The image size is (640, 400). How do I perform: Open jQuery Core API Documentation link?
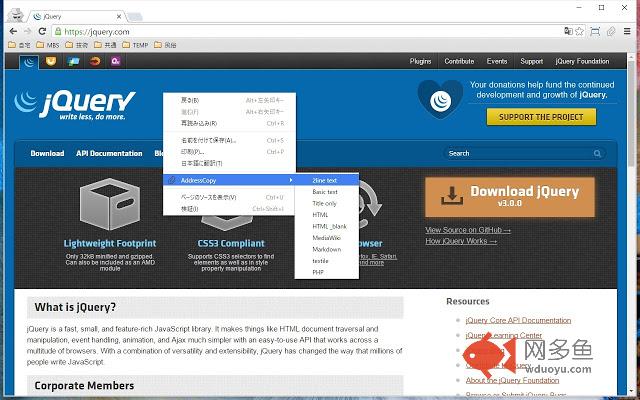(518, 320)
